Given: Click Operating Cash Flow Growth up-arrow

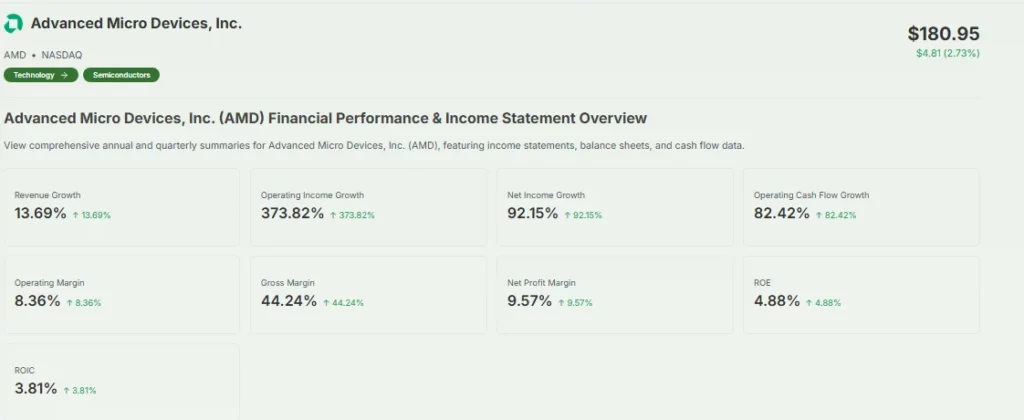Looking at the screenshot, I should click(819, 215).
